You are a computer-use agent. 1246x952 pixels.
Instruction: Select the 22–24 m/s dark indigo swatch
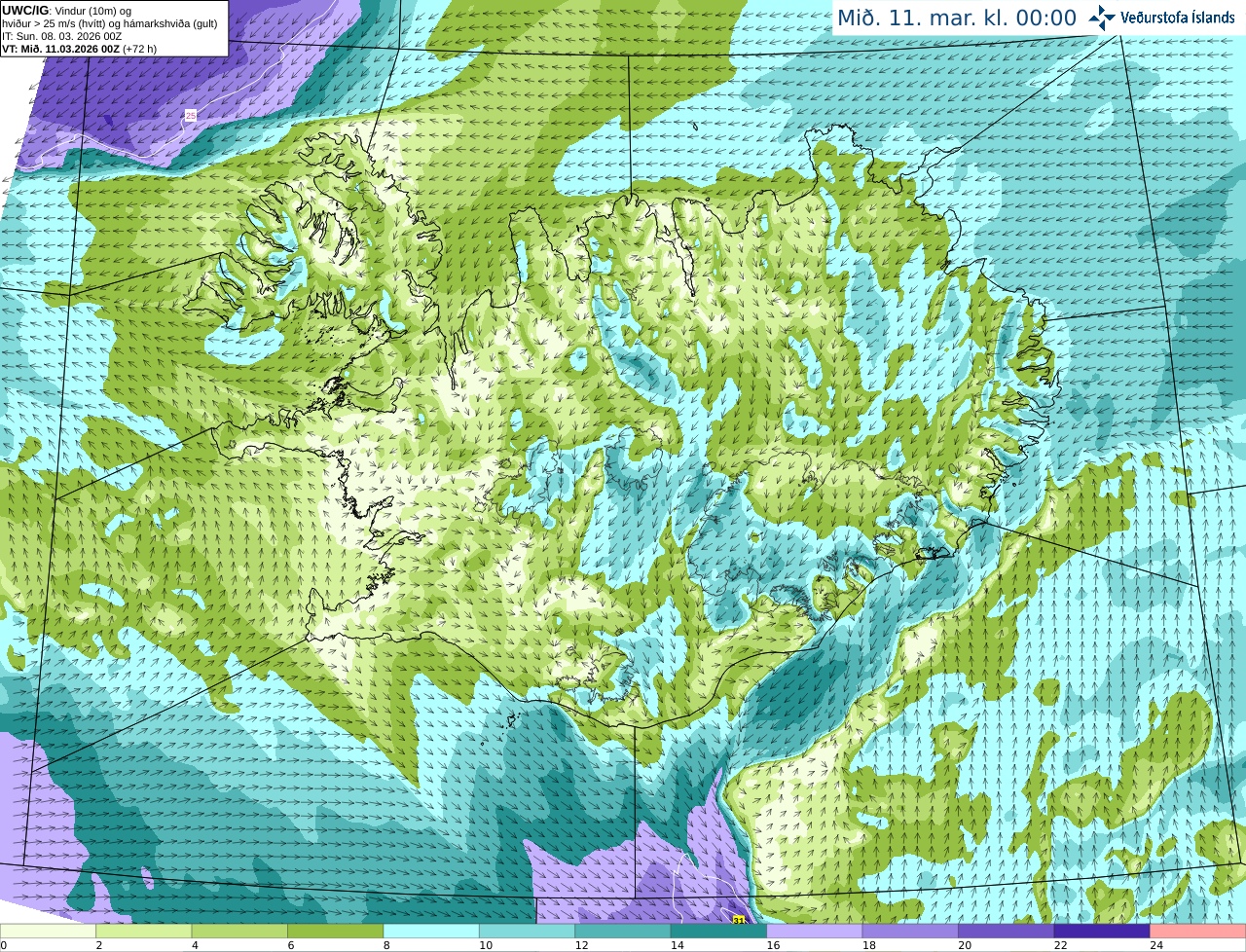pos(1102,932)
